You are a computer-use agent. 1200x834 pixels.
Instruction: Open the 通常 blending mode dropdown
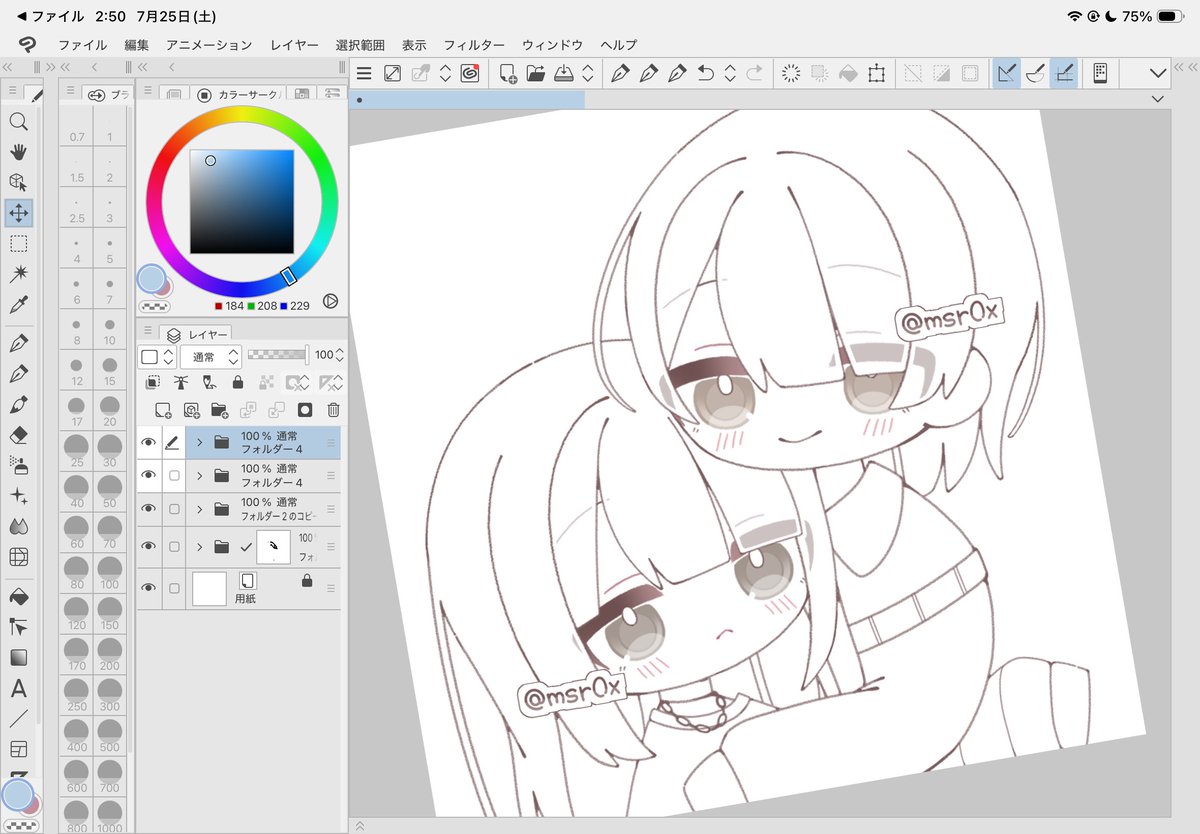pos(211,356)
